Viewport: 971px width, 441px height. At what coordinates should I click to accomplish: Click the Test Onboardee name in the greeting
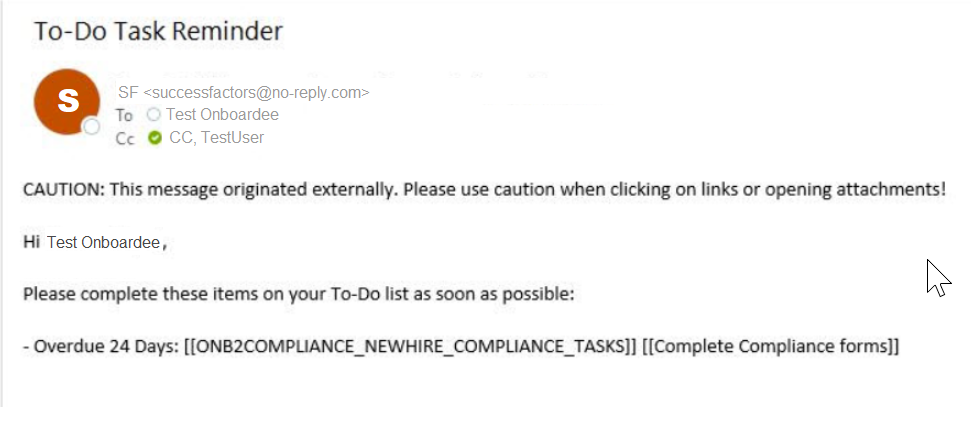click(103, 242)
